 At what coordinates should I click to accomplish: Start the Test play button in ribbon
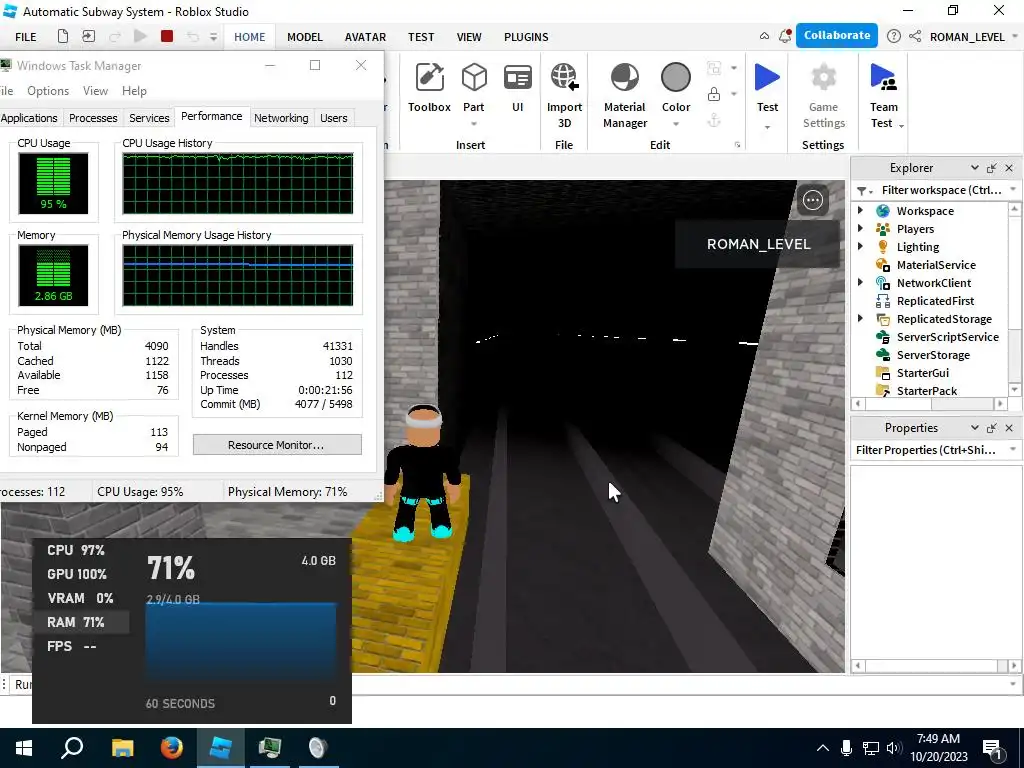point(767,79)
